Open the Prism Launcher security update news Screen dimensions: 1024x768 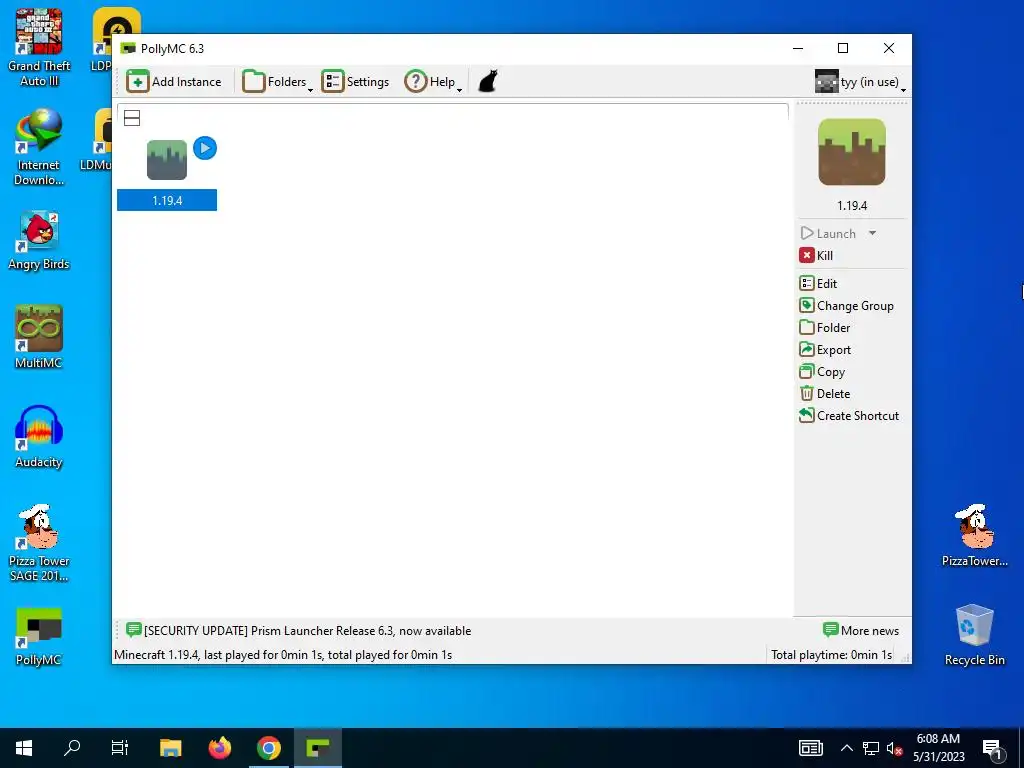(298, 631)
